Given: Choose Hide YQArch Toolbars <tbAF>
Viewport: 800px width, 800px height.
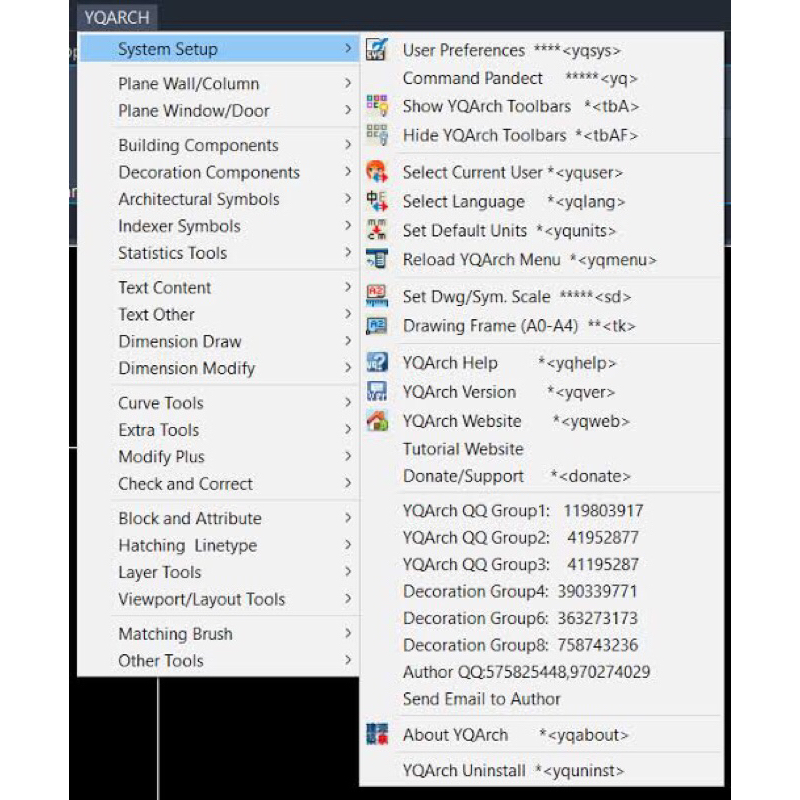Looking at the screenshot, I should pyautogui.click(x=542, y=135).
